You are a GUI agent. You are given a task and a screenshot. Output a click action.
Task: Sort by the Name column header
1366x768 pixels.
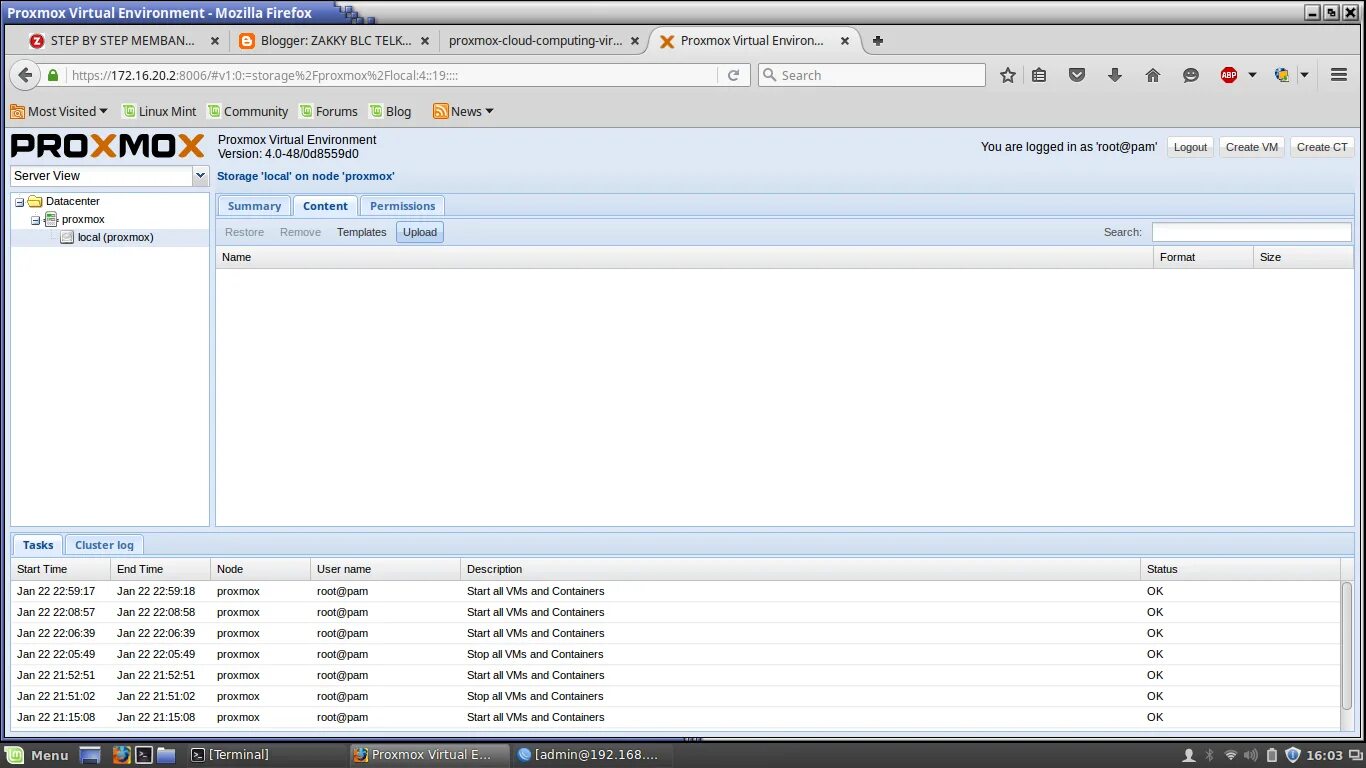pyautogui.click(x=685, y=257)
